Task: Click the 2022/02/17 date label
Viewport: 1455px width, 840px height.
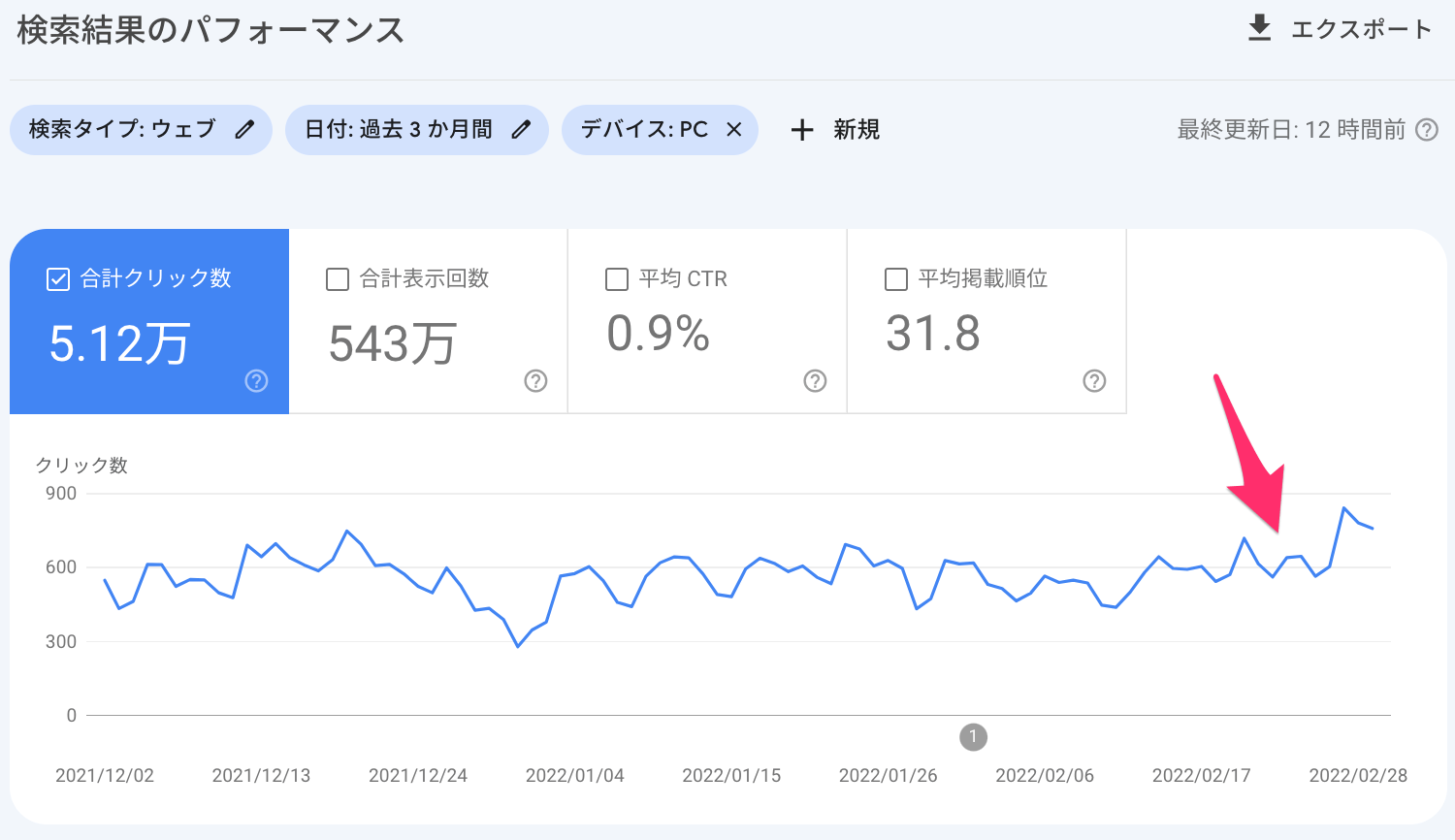Action: coord(1202,776)
